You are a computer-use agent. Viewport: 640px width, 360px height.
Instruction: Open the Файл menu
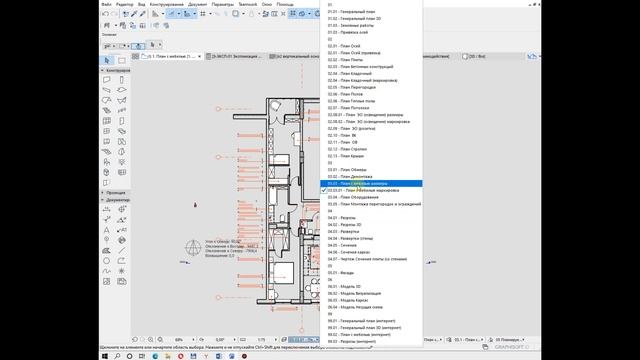coord(106,4)
